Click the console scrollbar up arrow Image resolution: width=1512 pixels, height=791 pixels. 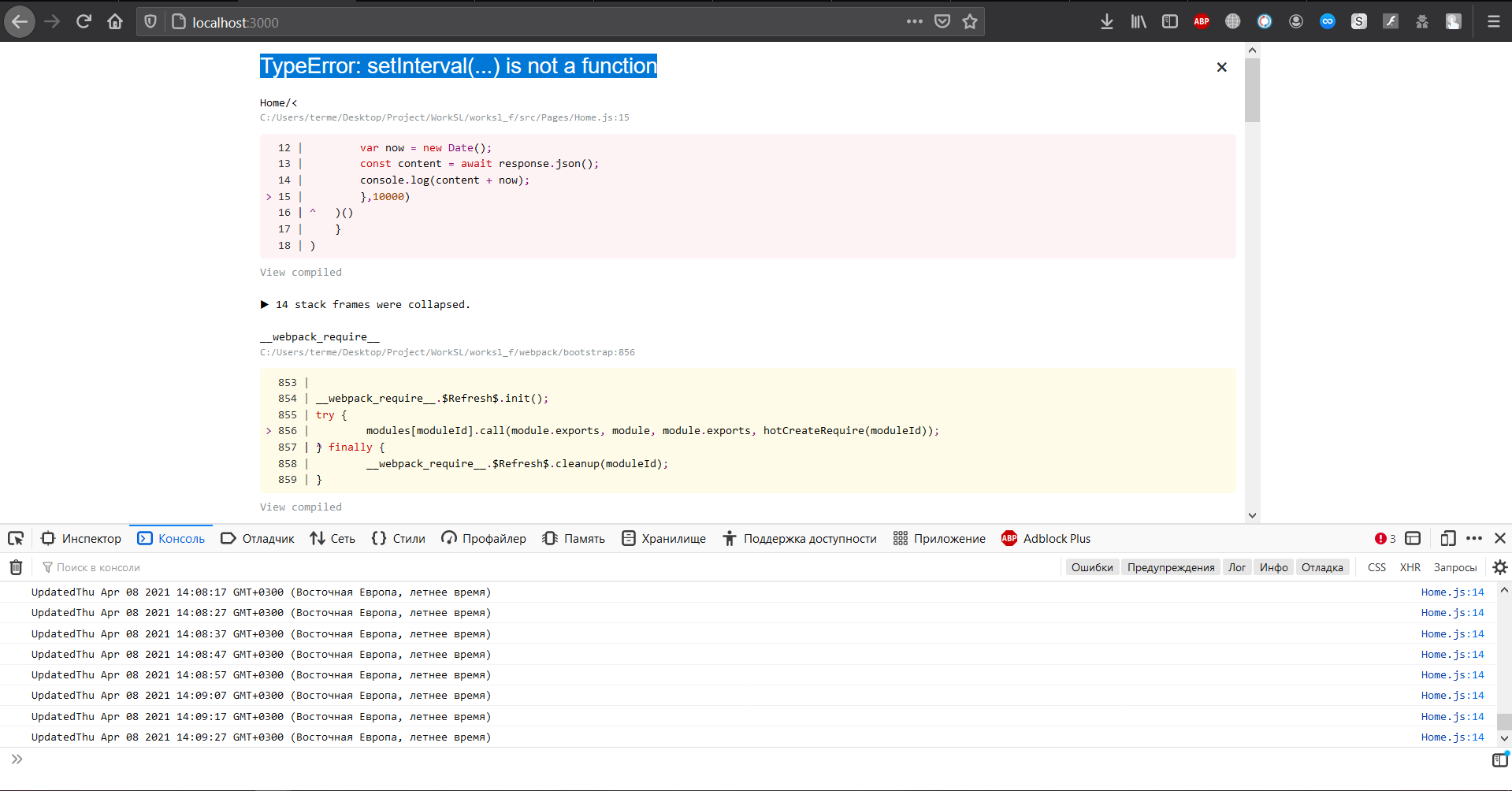[x=1504, y=589]
